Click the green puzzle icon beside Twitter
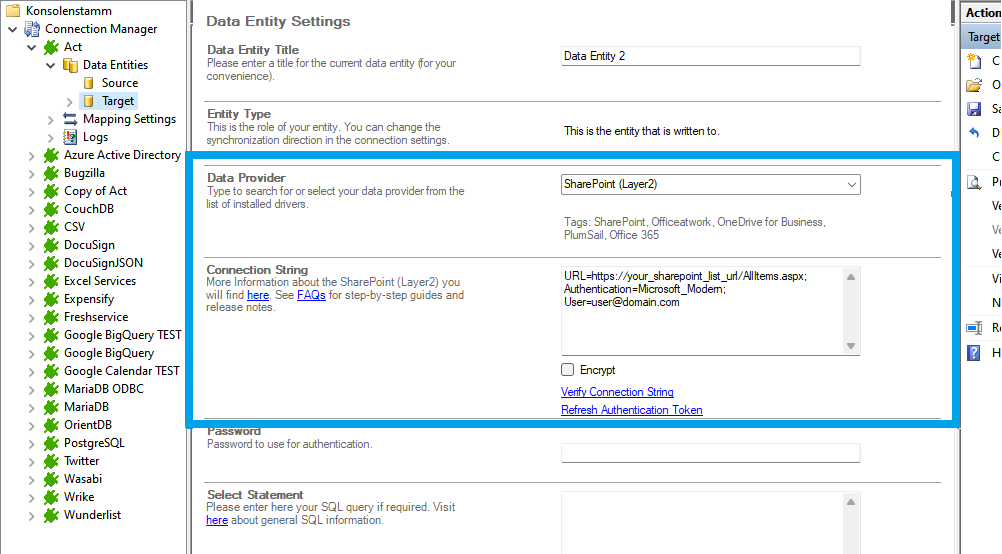The height and width of the screenshot is (554, 1002). [51, 461]
